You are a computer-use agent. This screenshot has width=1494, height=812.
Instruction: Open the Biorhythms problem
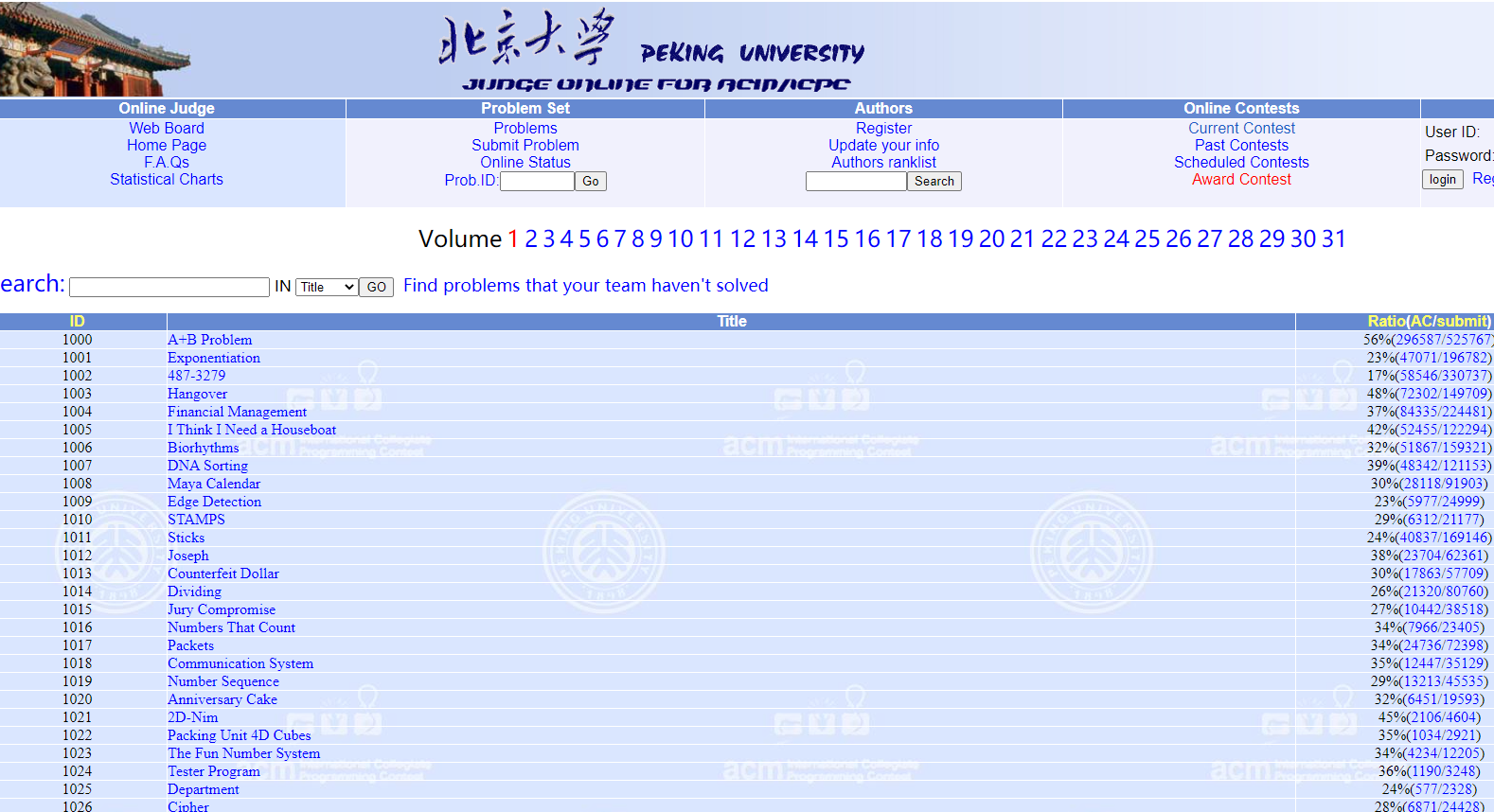click(204, 448)
